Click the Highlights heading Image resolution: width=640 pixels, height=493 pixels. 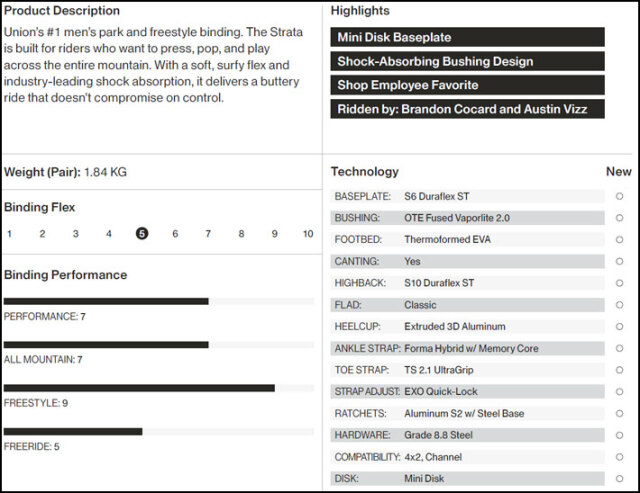pyautogui.click(x=360, y=11)
